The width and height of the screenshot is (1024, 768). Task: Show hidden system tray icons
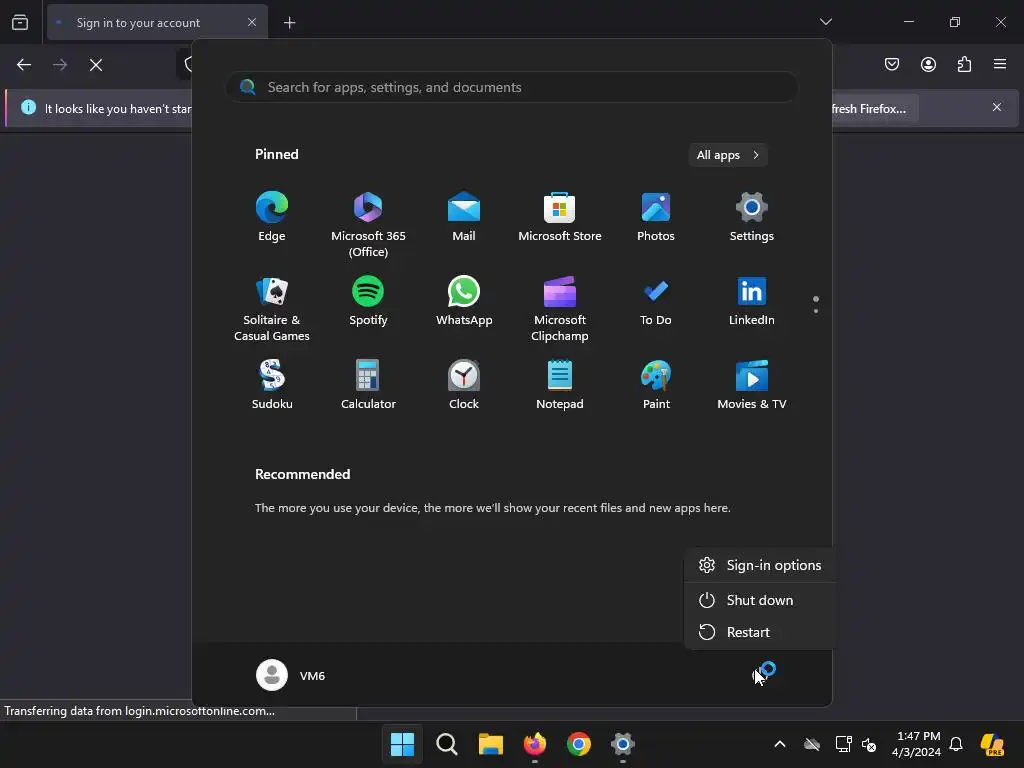[780, 744]
